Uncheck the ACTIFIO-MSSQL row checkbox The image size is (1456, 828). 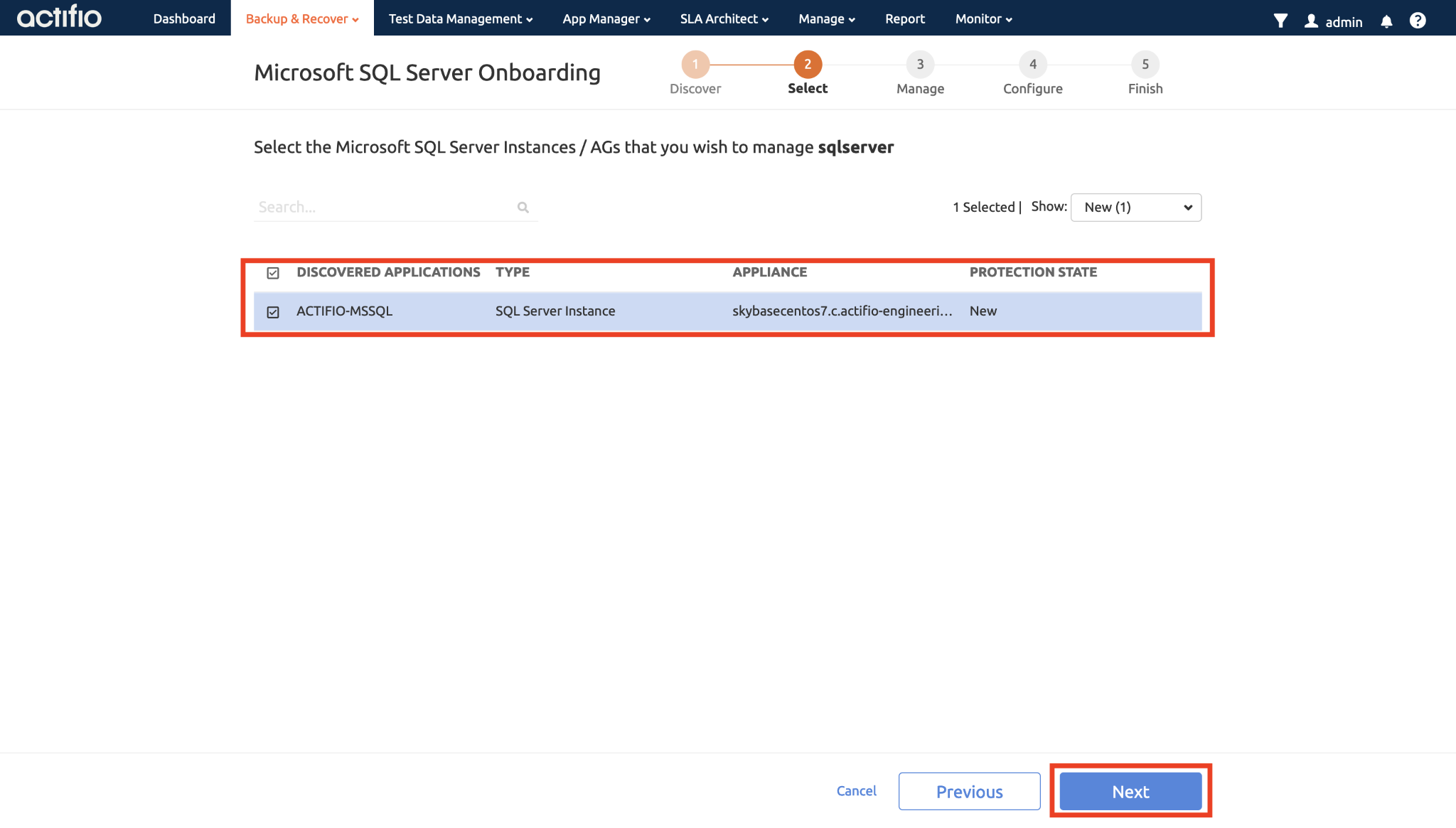[273, 312]
